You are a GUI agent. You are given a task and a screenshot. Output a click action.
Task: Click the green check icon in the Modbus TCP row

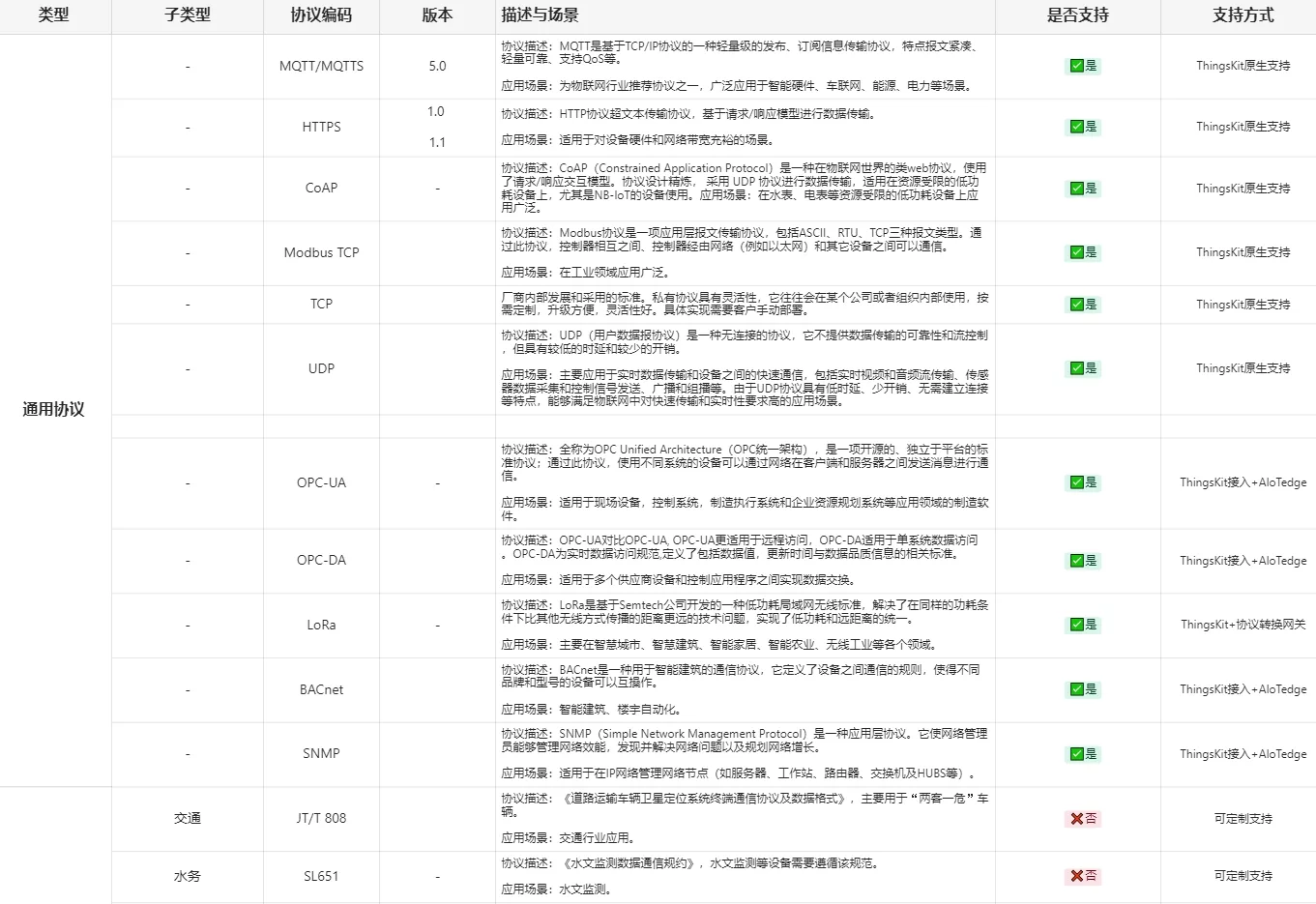1076,252
